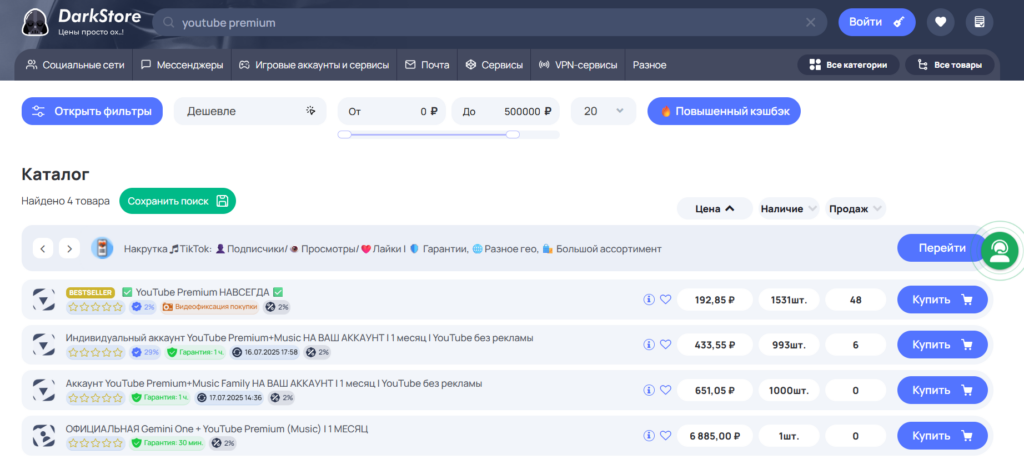Open Игровые аккаунты и сервисы category

[313, 65]
